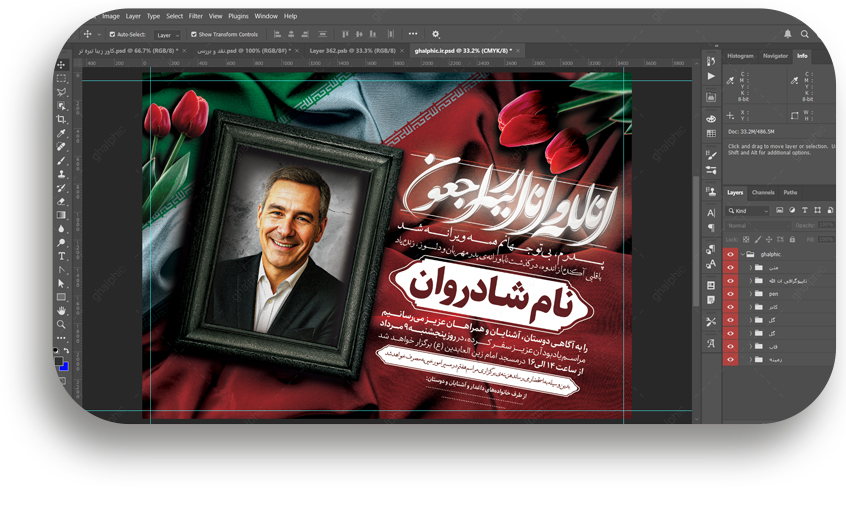
Task: Open the options bar settings gear
Action: point(435,34)
